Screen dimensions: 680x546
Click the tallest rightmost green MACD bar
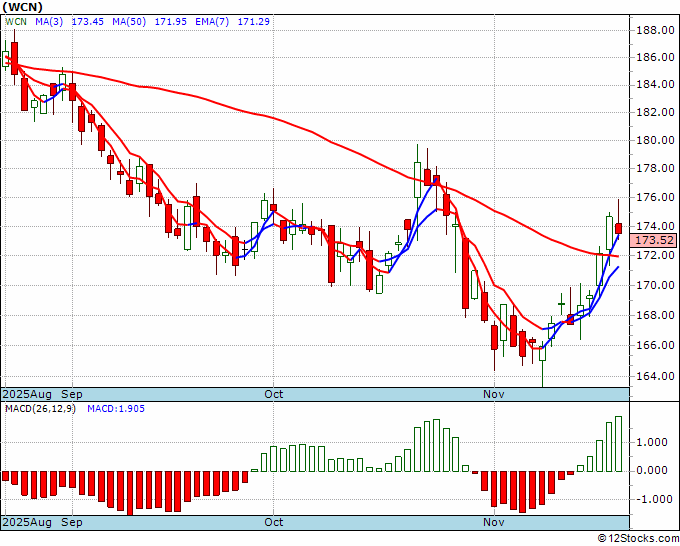[618, 444]
